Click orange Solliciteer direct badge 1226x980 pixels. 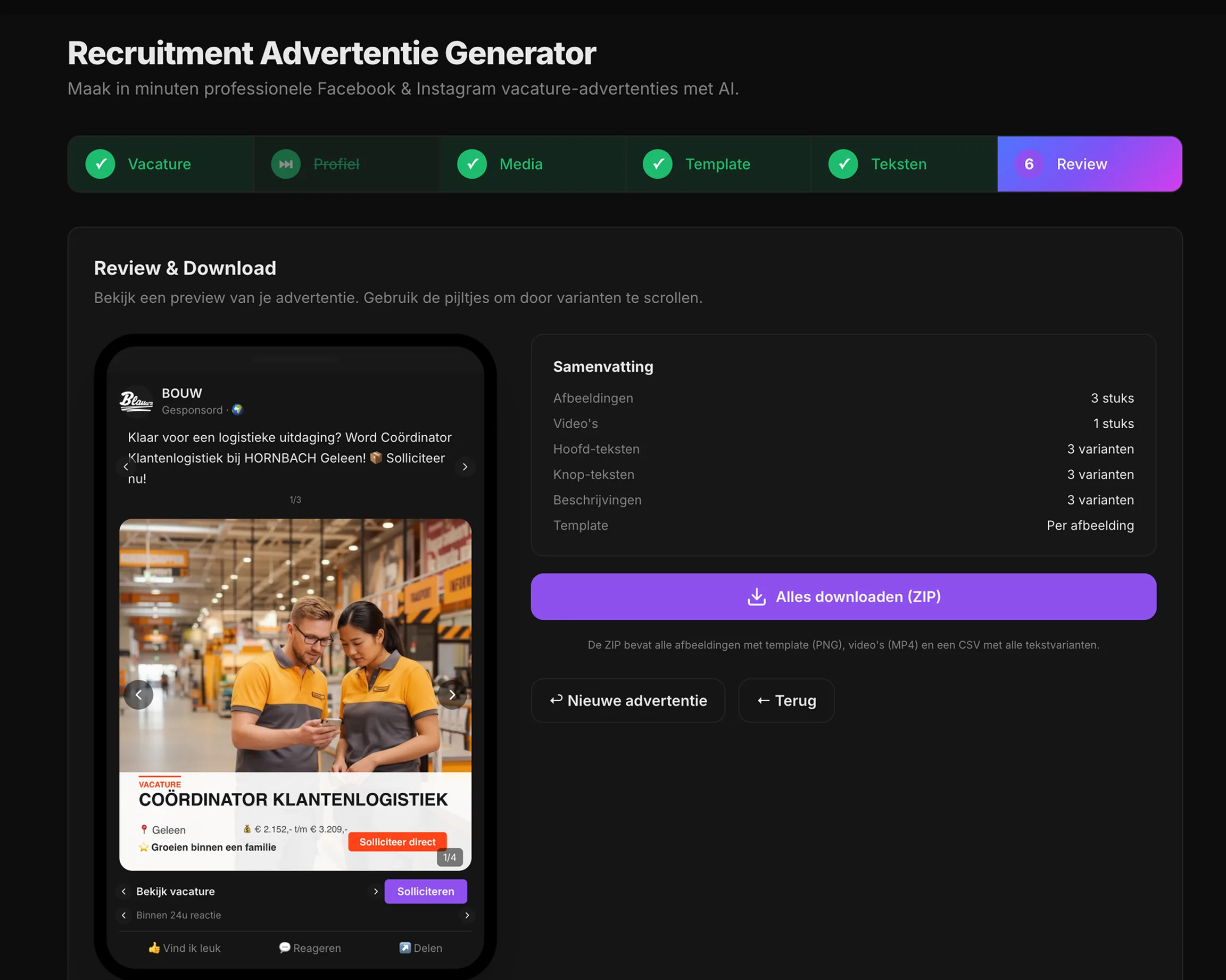coord(397,842)
